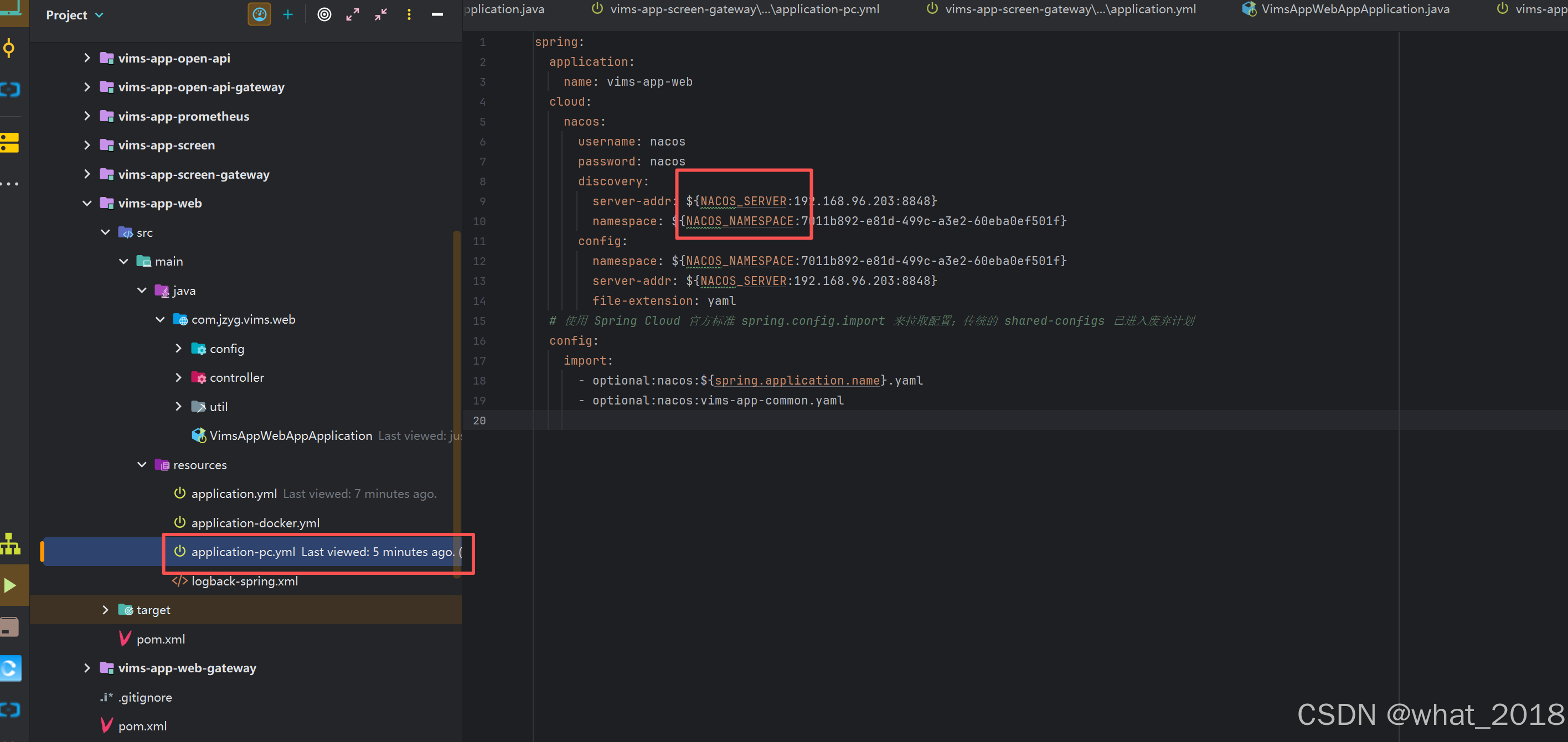Expand the vims-app-screen-gateway module
Viewport: 1568px width, 742px height.
tap(87, 174)
